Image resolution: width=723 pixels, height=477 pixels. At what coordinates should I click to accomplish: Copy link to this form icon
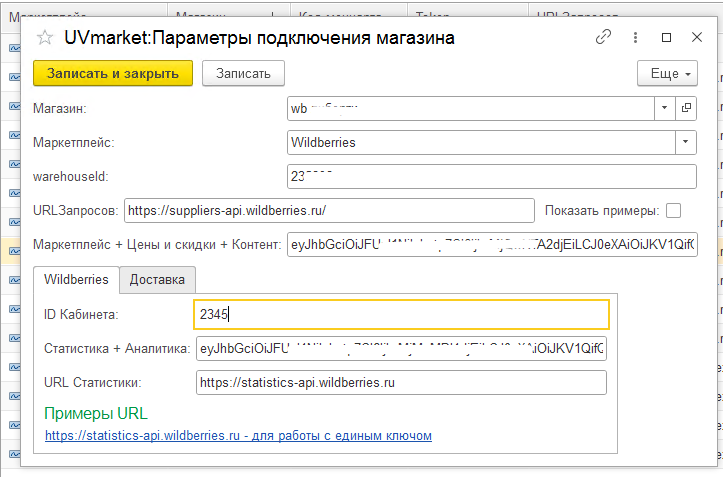(x=603, y=37)
